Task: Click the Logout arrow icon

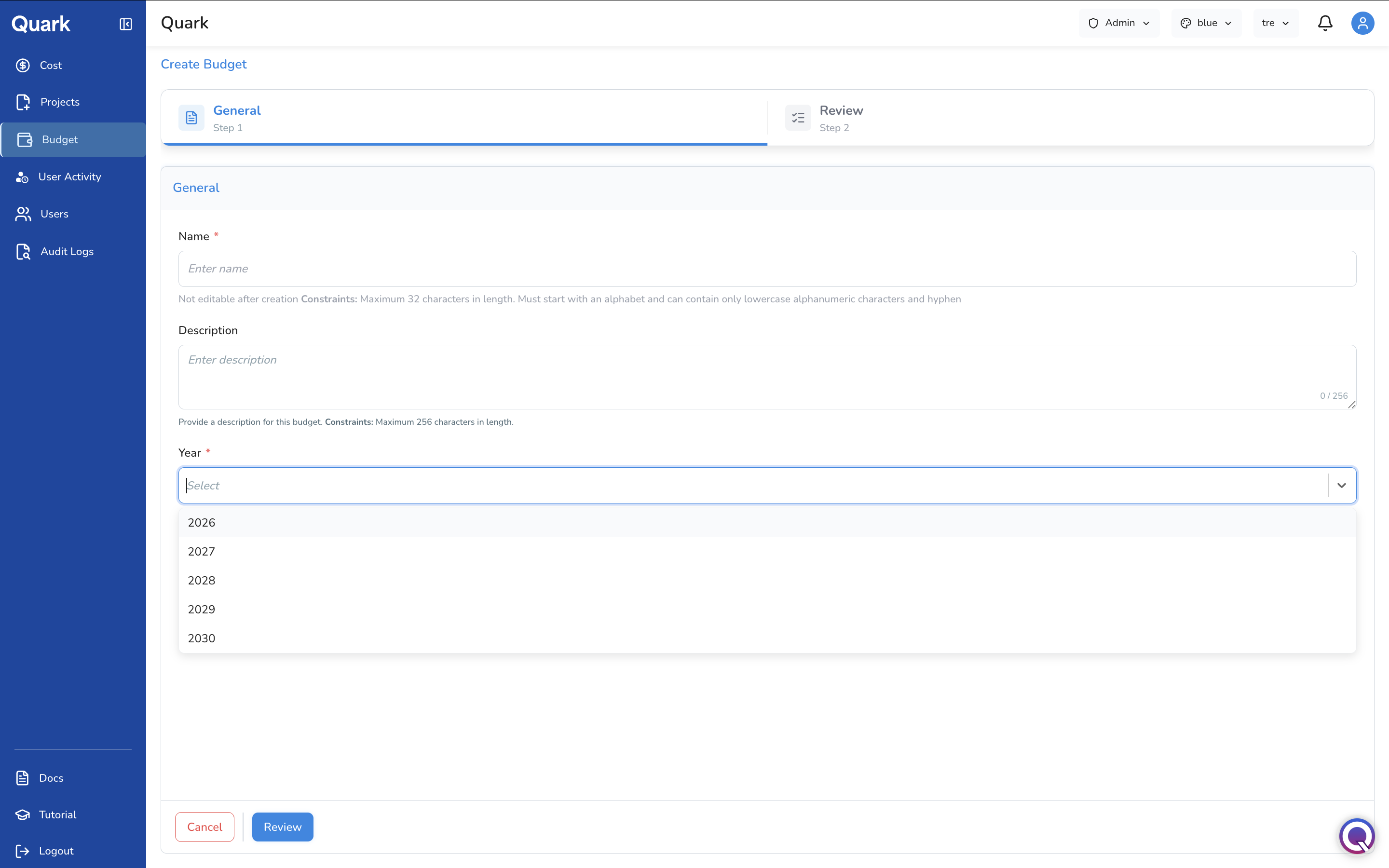Action: click(22, 851)
